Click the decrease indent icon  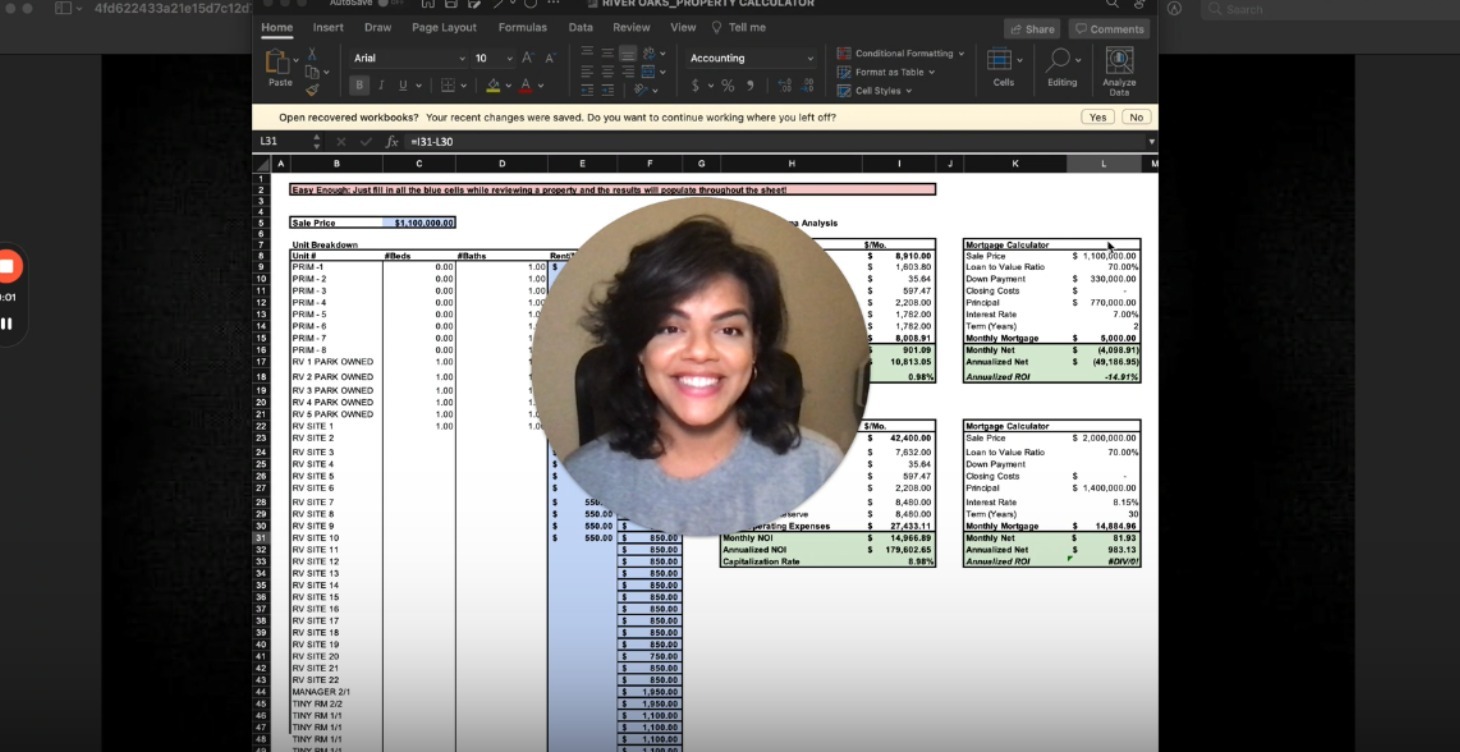[x=587, y=90]
